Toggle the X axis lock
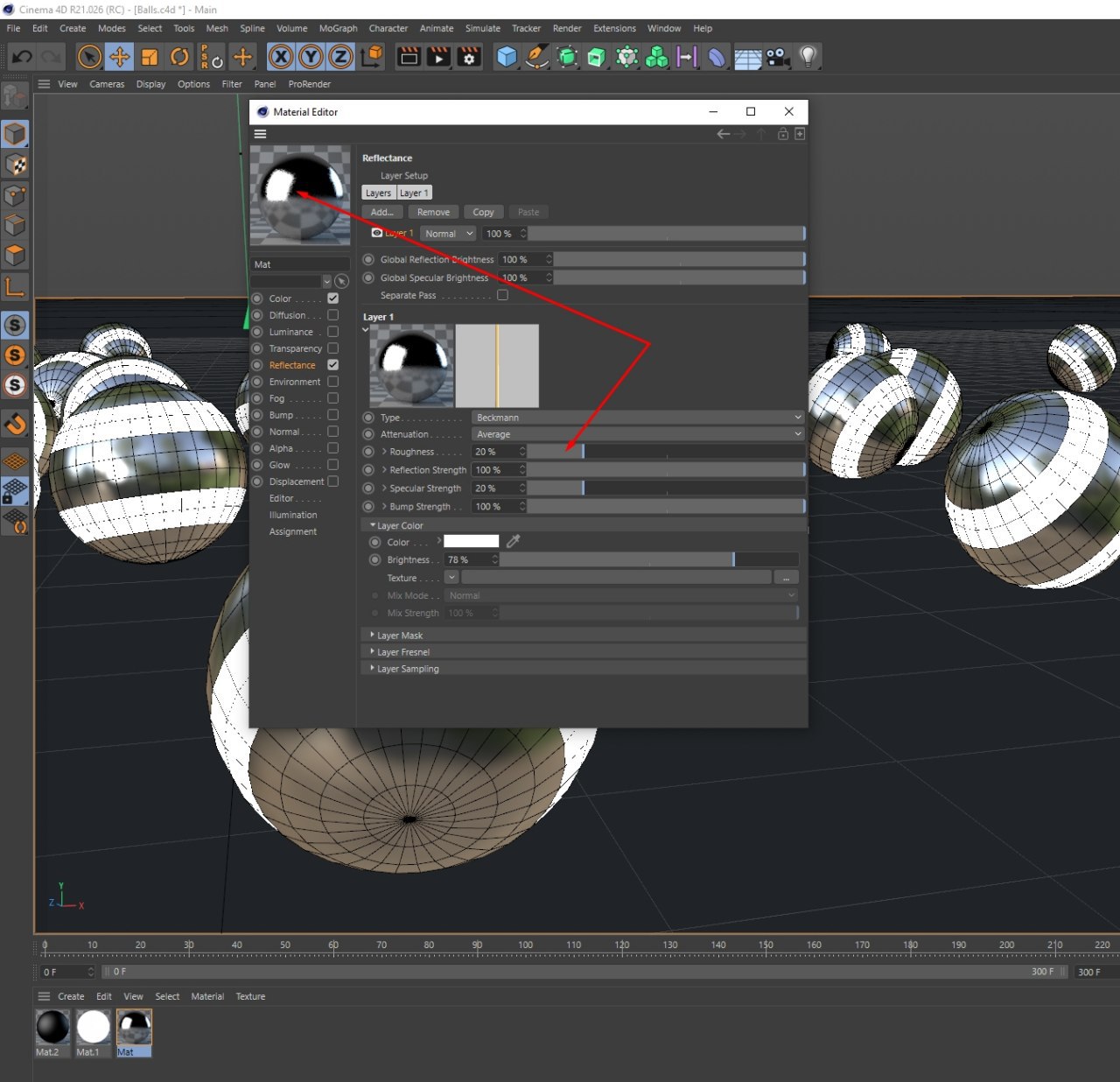 (x=281, y=58)
